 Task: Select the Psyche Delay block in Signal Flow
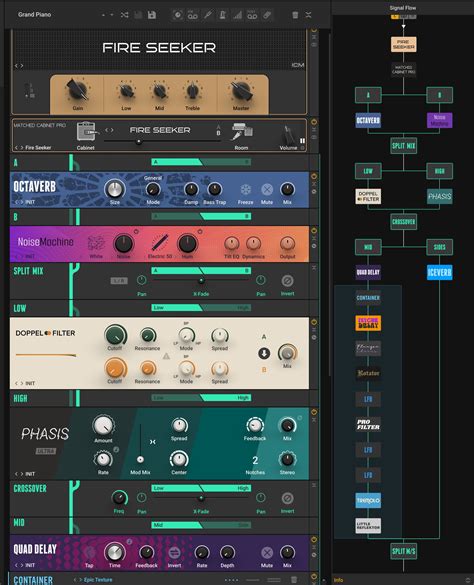[x=368, y=323]
